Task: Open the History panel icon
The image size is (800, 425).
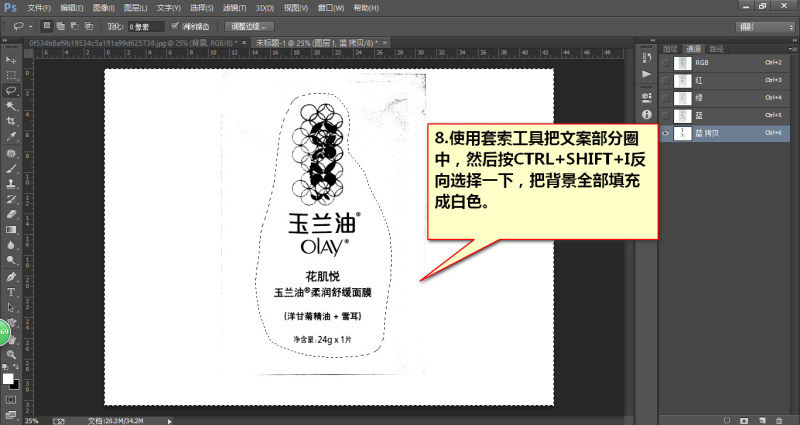Action: point(646,58)
